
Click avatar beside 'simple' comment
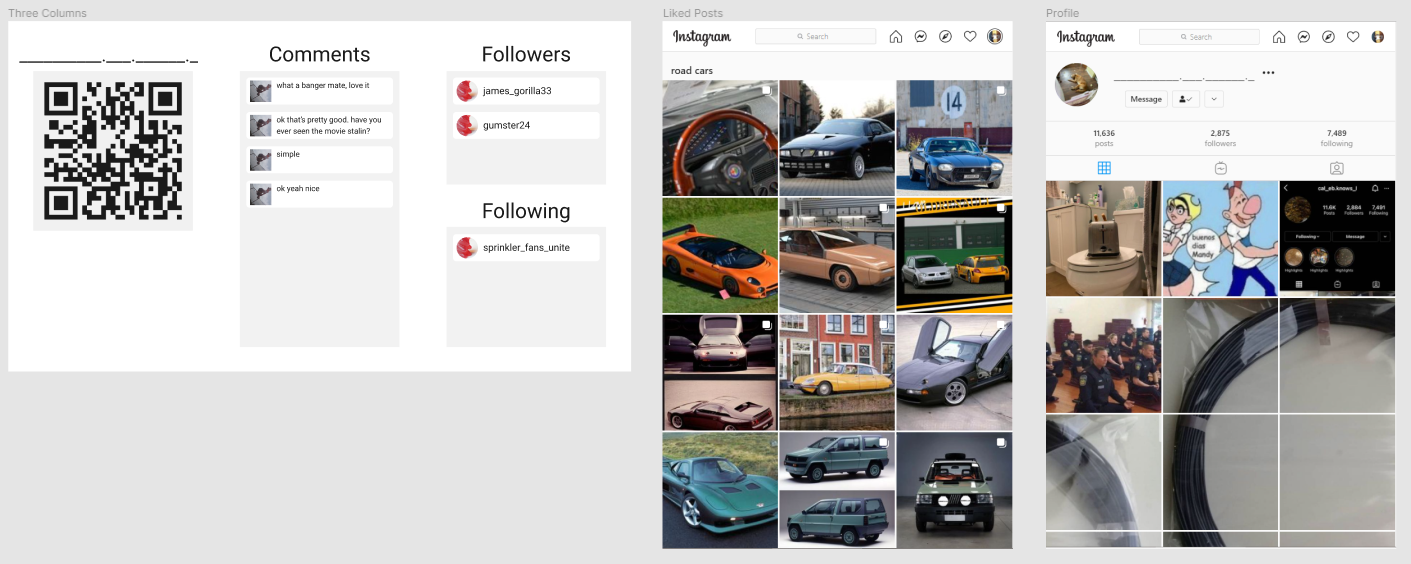[x=261, y=160]
